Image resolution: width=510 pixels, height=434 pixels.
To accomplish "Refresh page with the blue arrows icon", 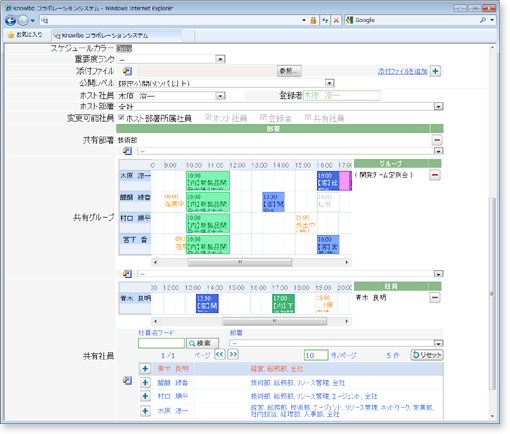I will coord(325,20).
